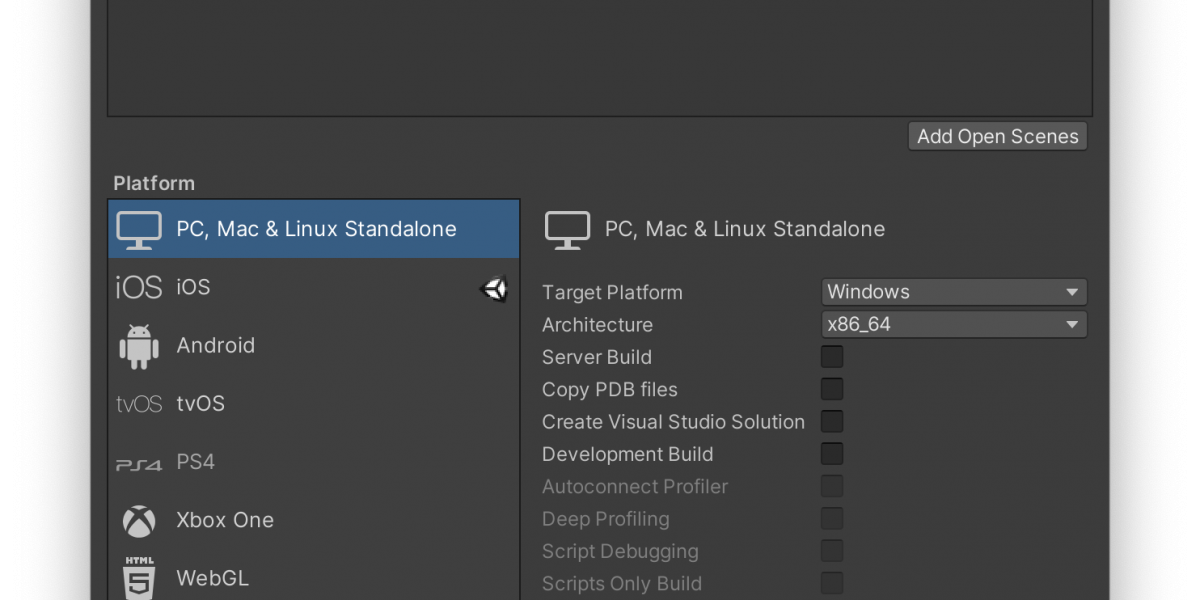1200x600 pixels.
Task: Pick the WebGL platform label
Action: (213, 578)
